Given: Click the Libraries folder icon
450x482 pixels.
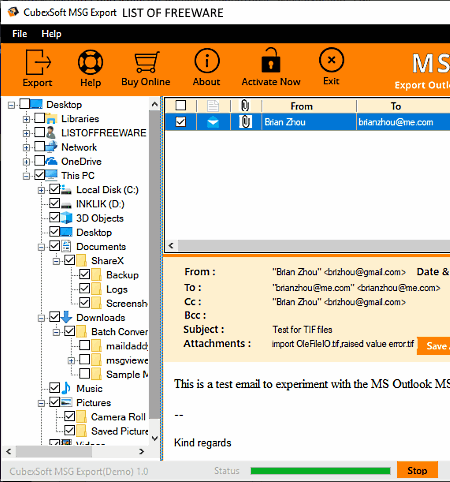Looking at the screenshot, I should [x=51, y=118].
